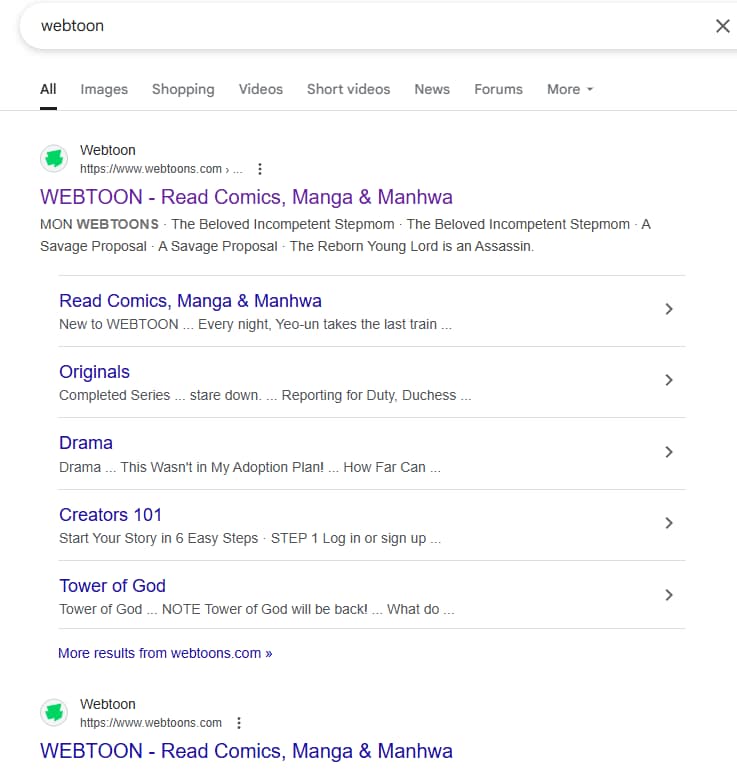Screen dimensions: 737x773
Task: Click the second Webtoon favicon icon
Action: pyautogui.click(x=54, y=713)
